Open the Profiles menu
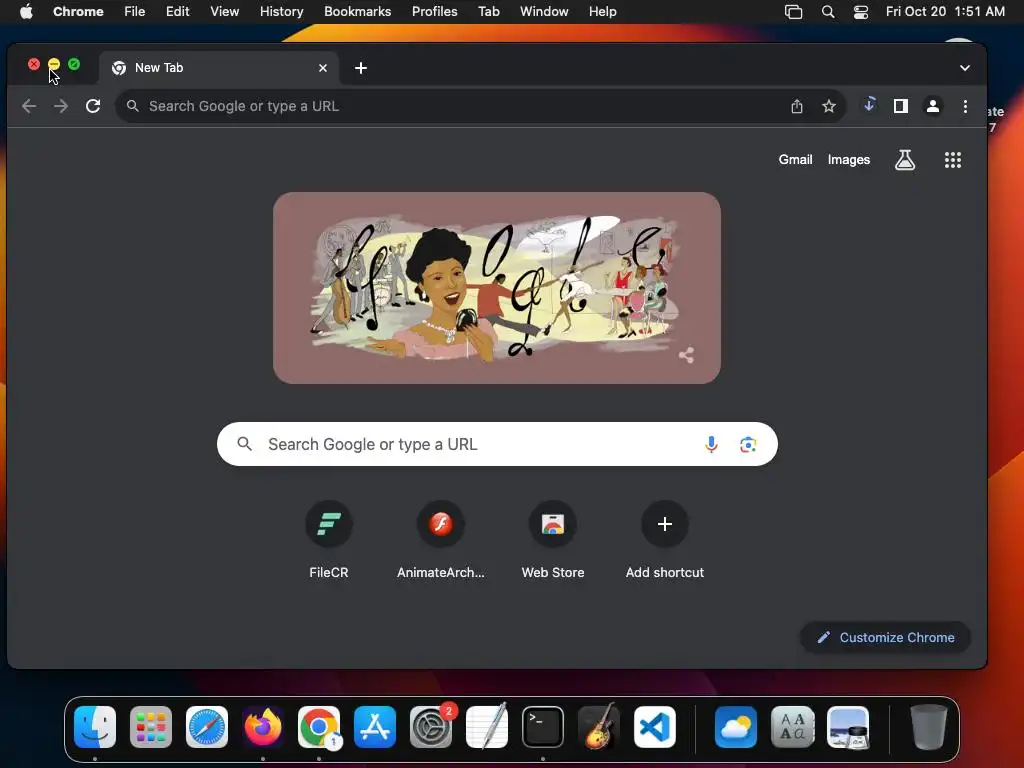Image resolution: width=1024 pixels, height=768 pixels. 434,11
